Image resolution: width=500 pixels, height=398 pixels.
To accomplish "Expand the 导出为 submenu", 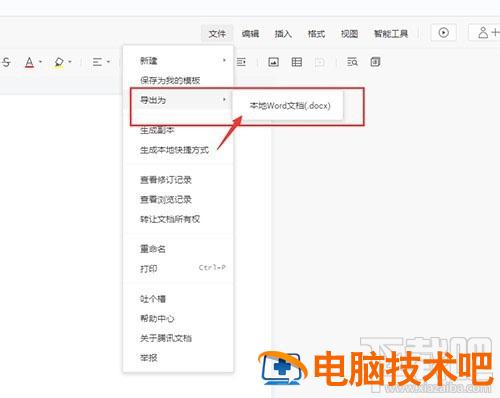I will (178, 100).
